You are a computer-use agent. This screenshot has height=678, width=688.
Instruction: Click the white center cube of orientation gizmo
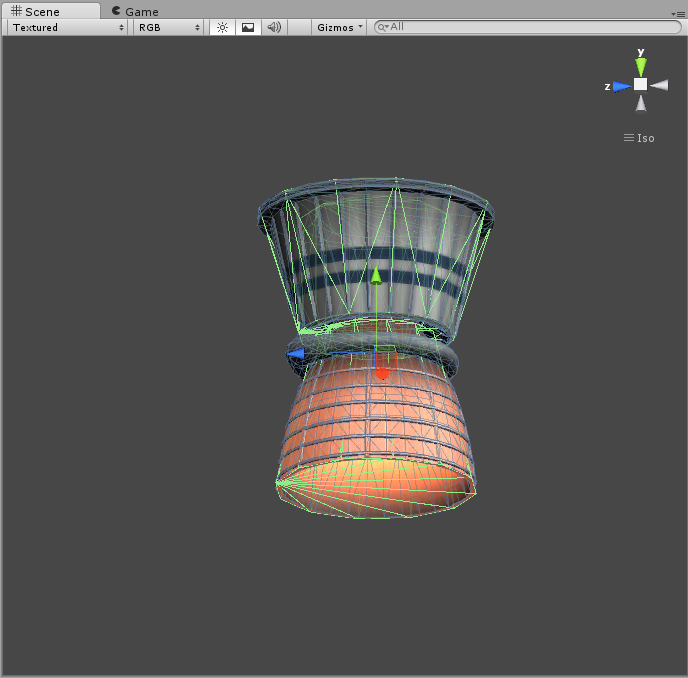[640, 84]
